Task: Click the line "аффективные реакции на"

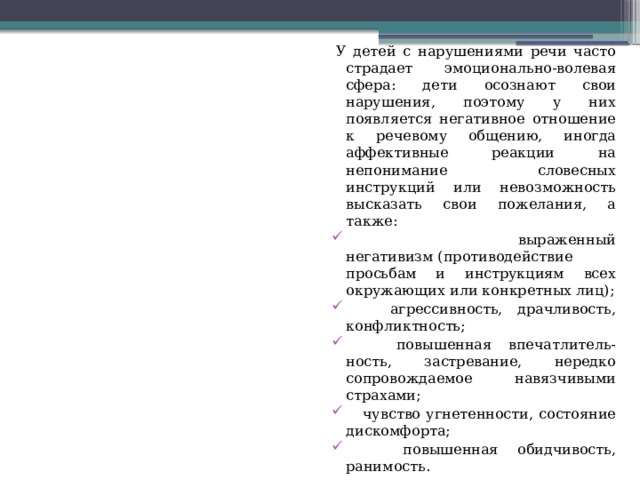Action: (480, 153)
